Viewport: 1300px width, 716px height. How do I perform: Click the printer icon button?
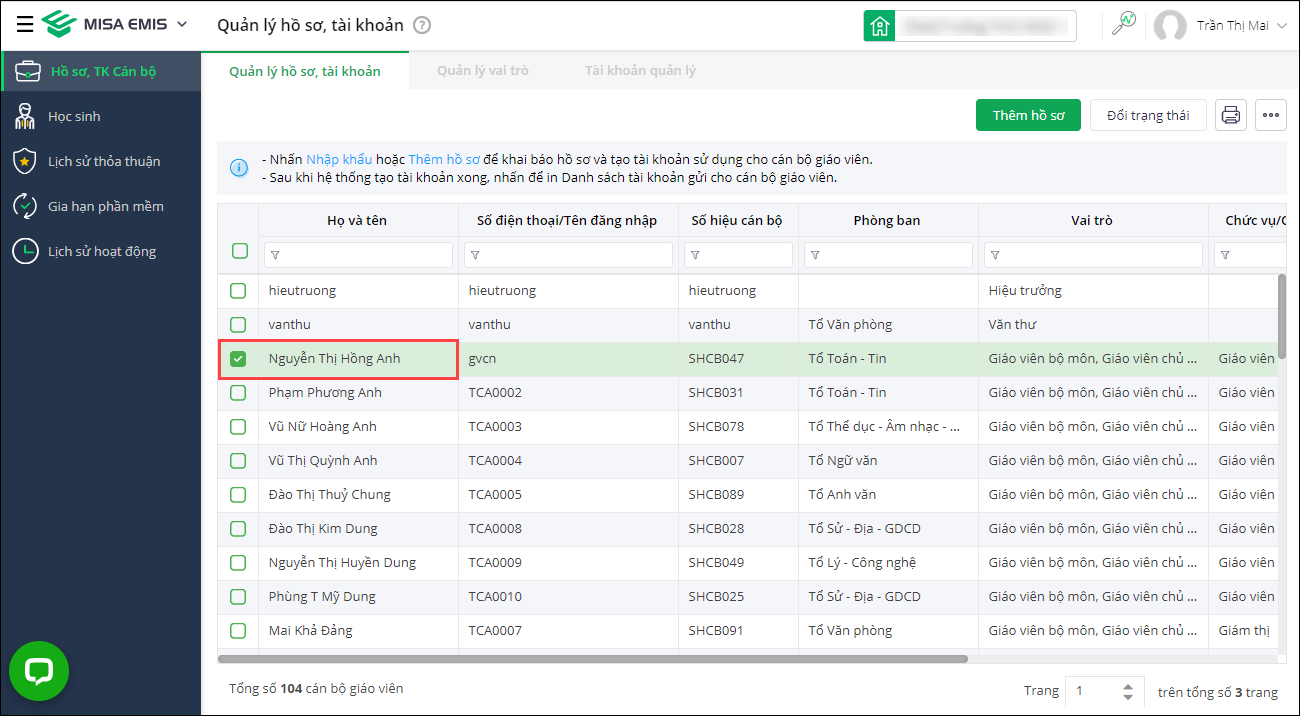pos(1231,115)
